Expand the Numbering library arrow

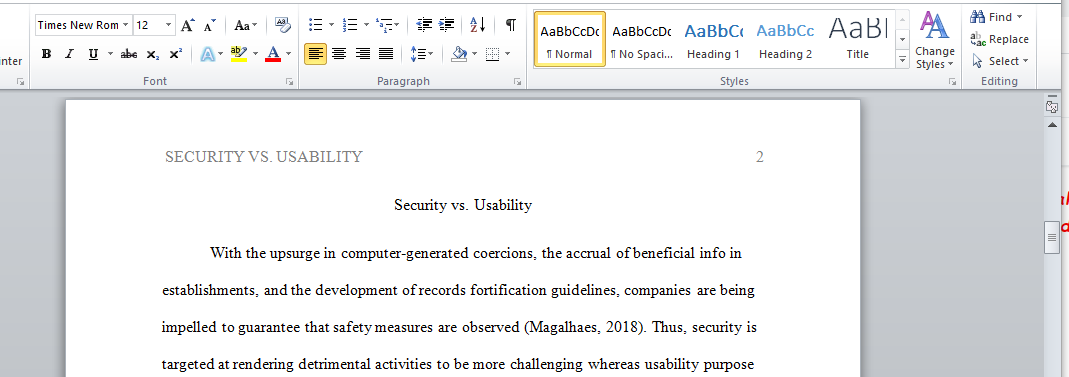(366, 25)
